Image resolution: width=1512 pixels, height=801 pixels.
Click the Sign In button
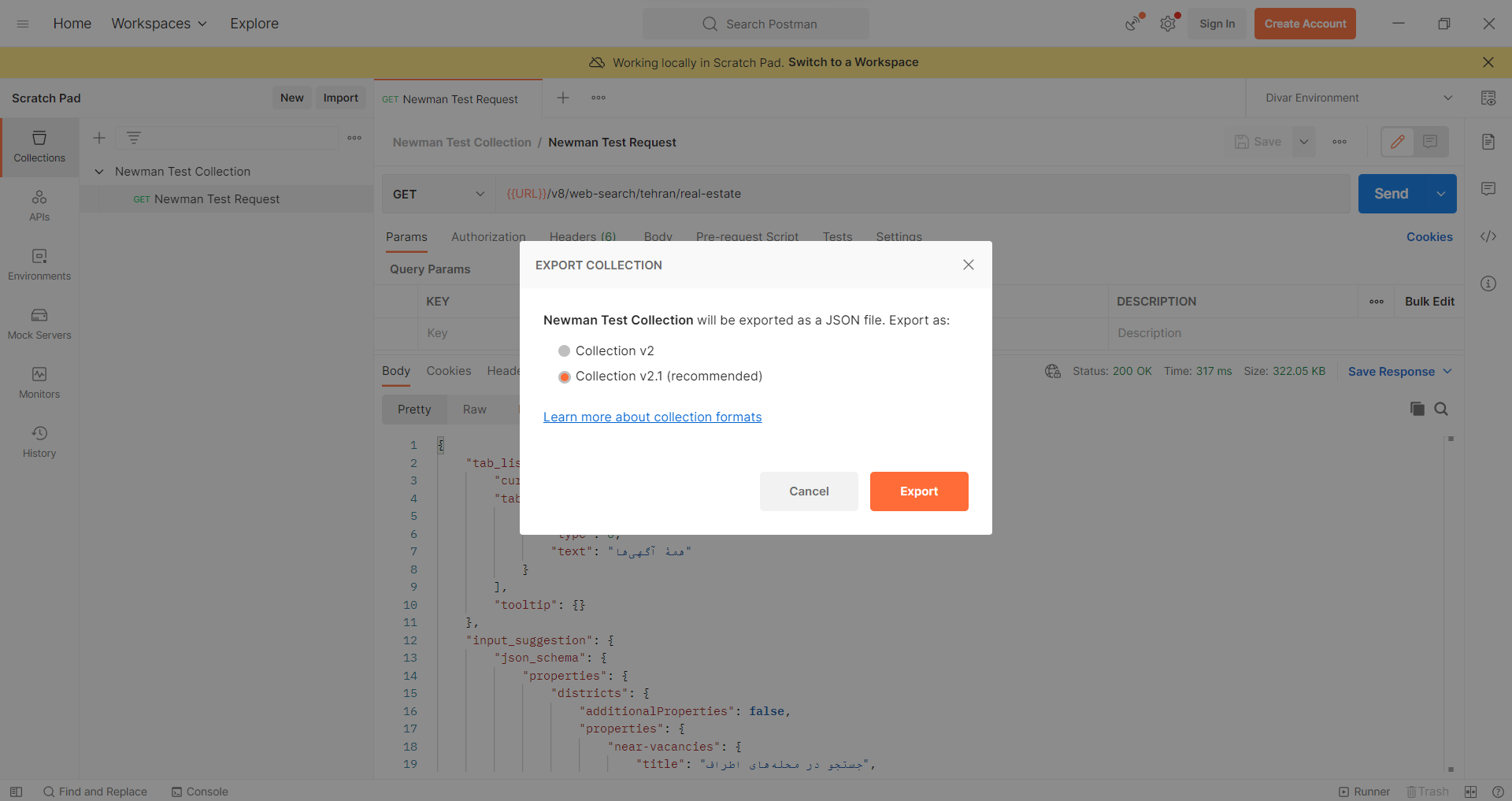1217,24
